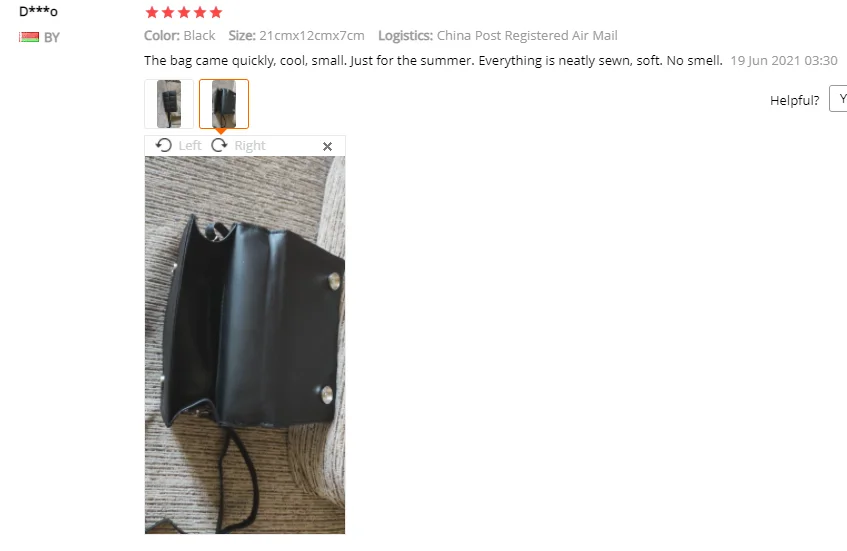Click the fifth red rating star
This screenshot has width=847, height=551.
pos(216,12)
